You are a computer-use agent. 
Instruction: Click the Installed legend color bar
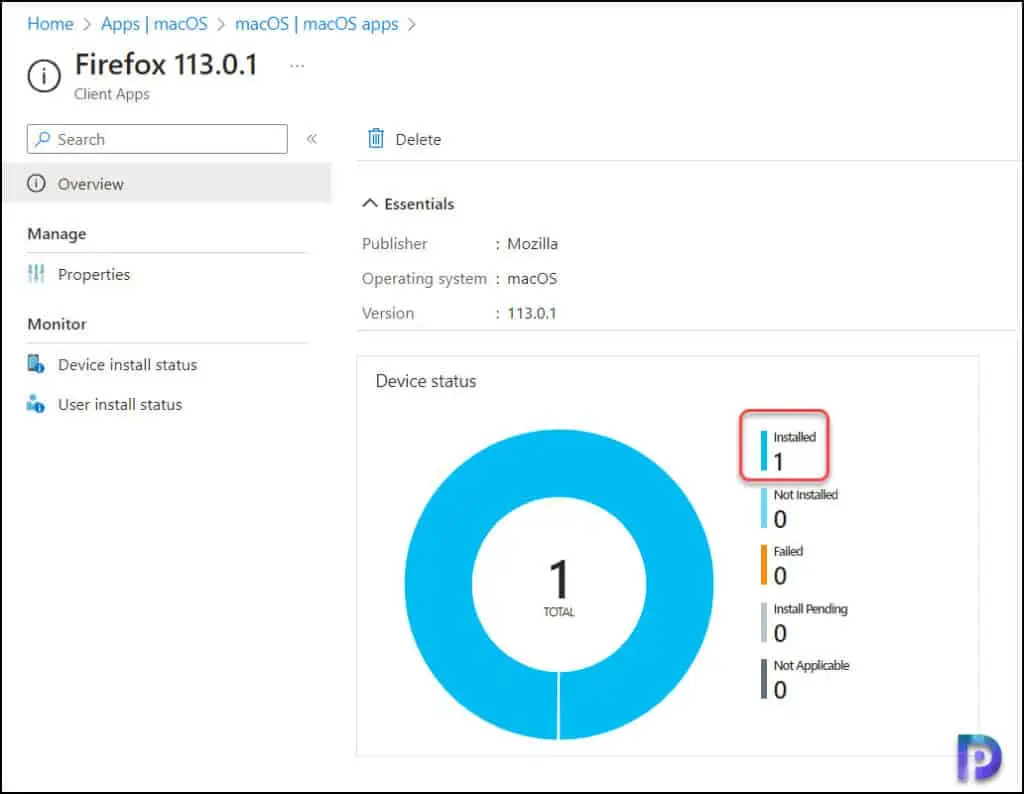click(x=764, y=451)
